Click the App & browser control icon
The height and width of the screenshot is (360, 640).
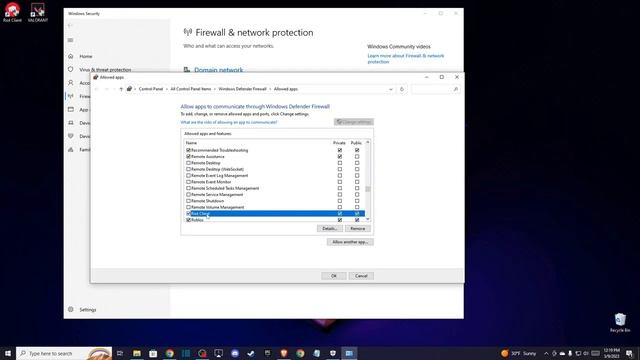71,109
